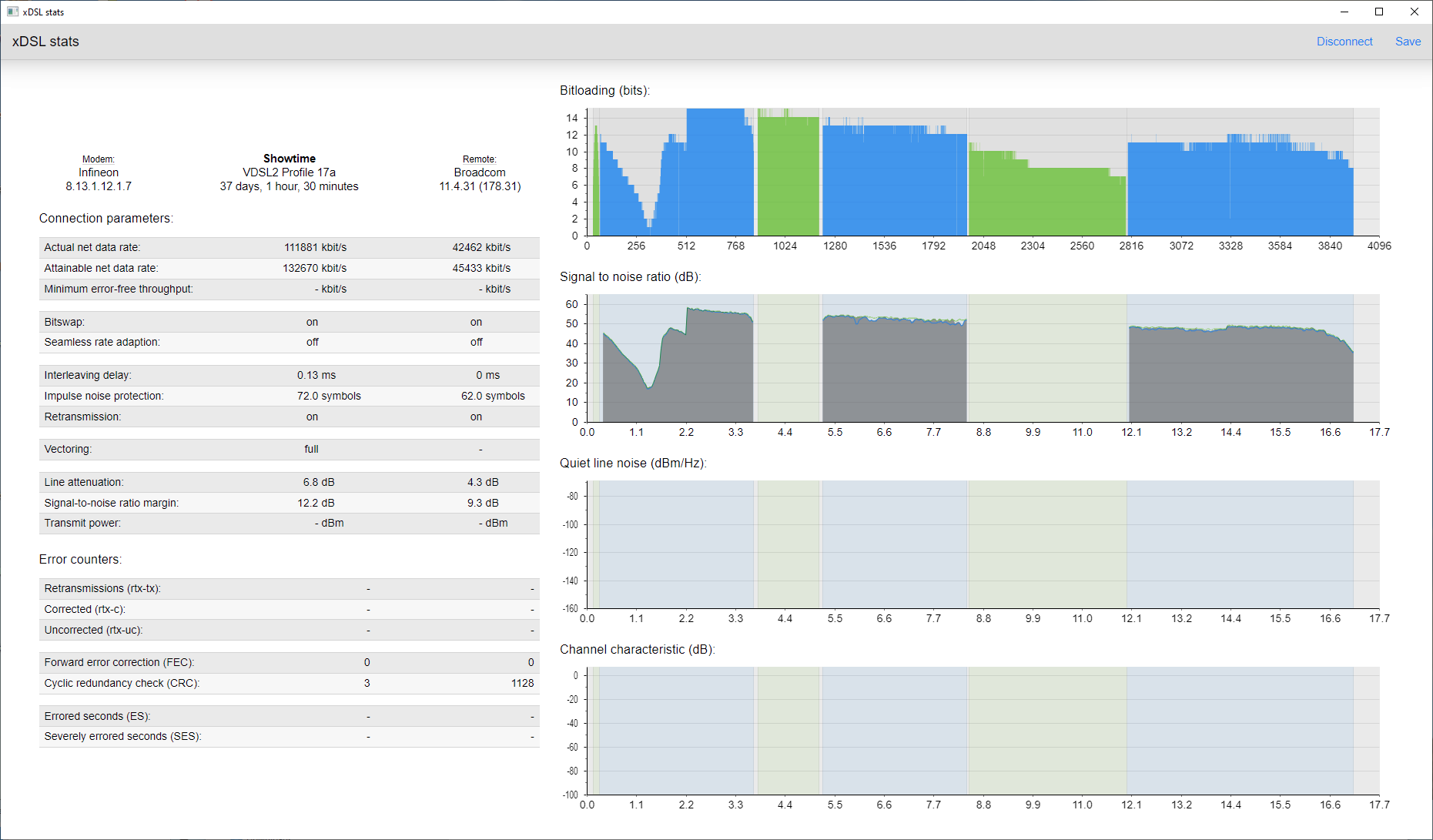
Task: Click actual net data rate '111881 kbit/s'
Action: coord(315,247)
